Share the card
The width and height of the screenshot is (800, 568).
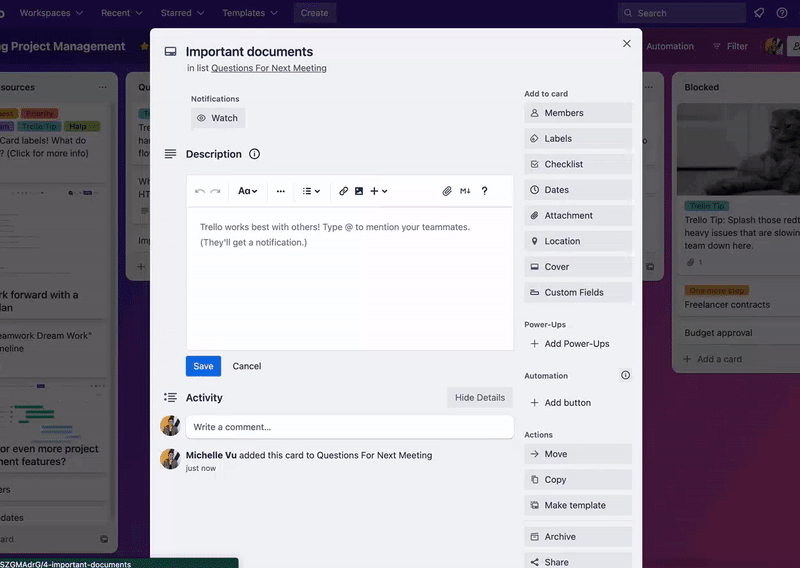pos(578,562)
